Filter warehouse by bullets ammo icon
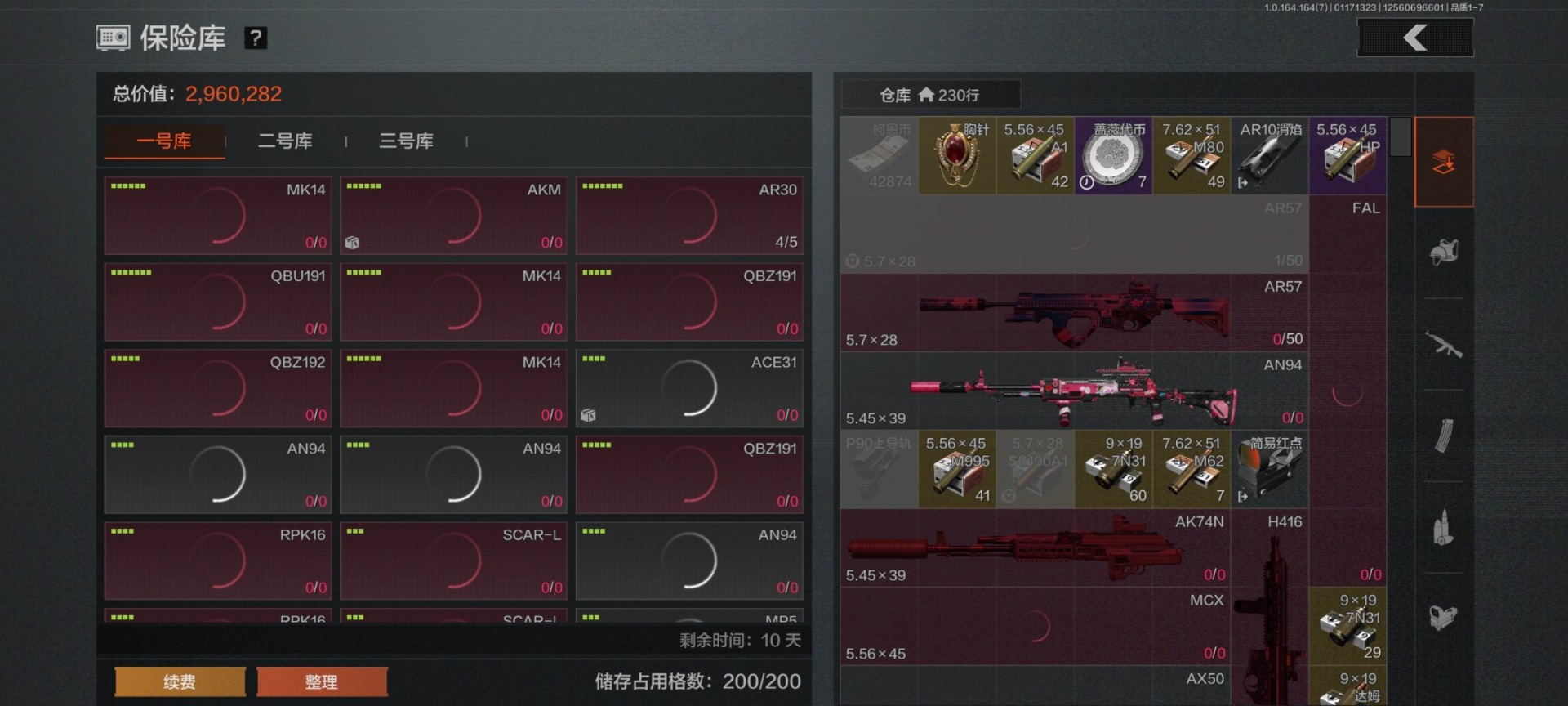This screenshot has width=1568, height=706. pos(1444,528)
